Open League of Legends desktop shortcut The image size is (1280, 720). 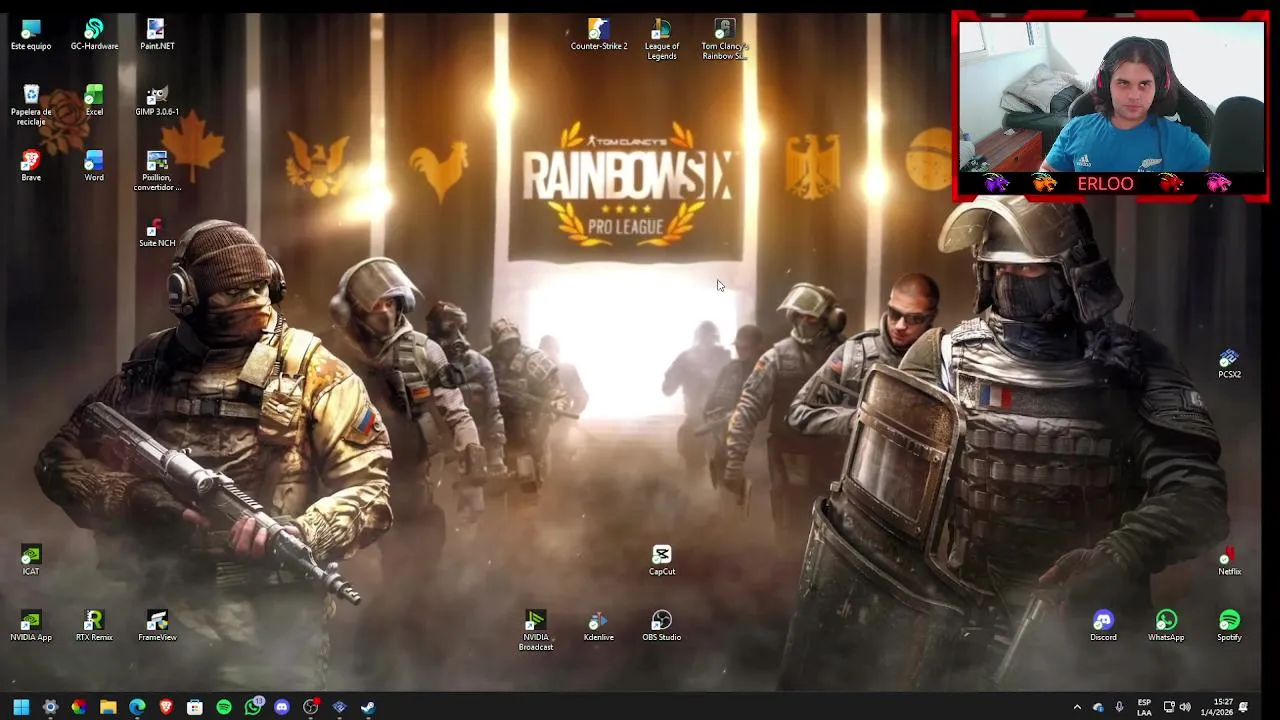(662, 39)
